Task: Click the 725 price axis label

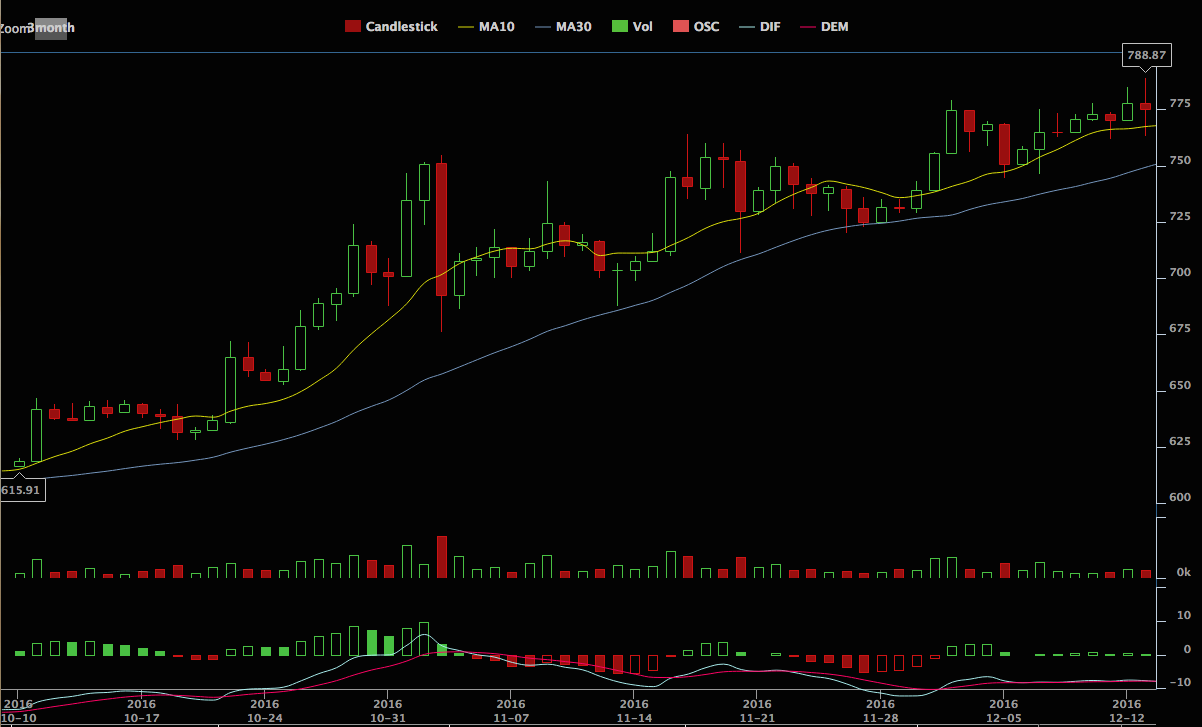Action: 1179,216
